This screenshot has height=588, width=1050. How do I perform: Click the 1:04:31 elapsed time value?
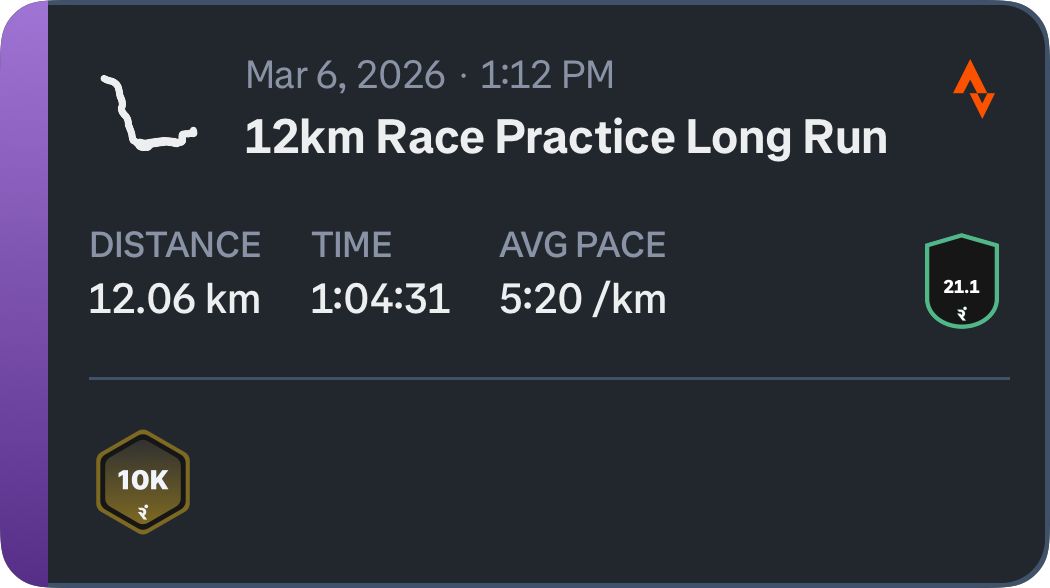pos(380,299)
